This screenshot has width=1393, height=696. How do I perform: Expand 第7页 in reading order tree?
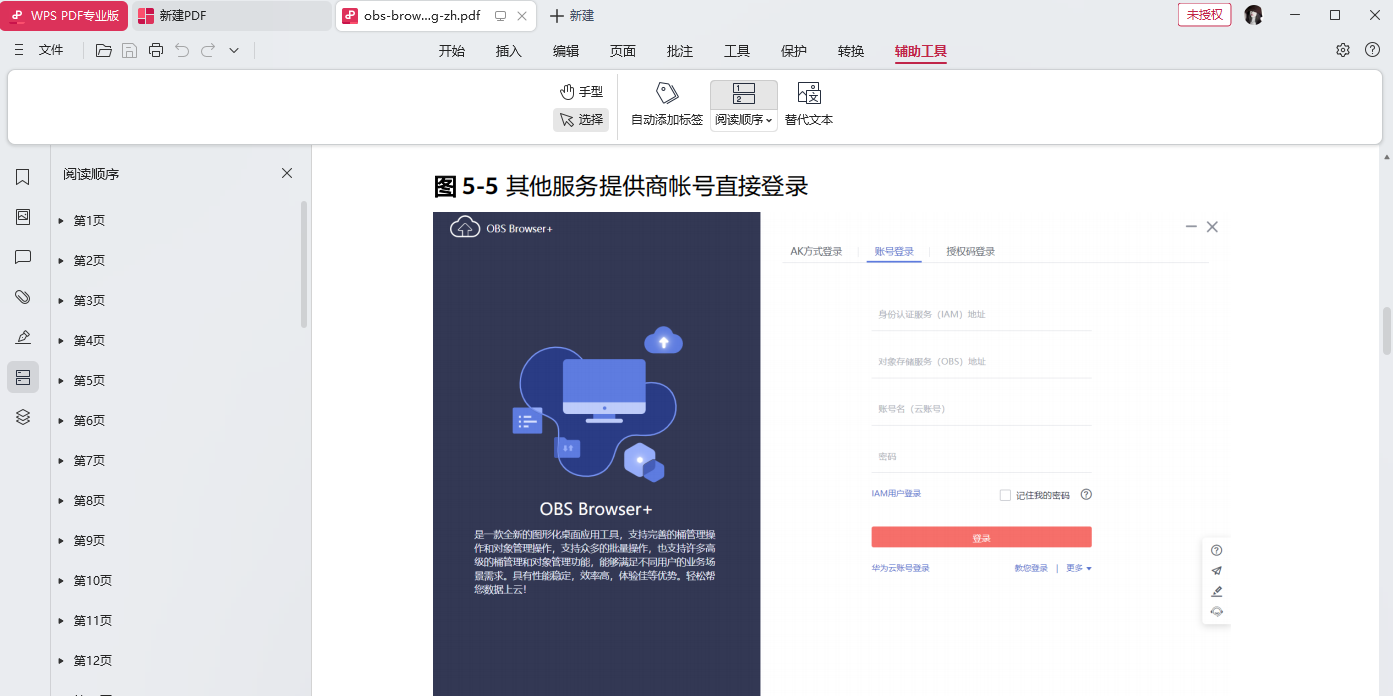pyautogui.click(x=61, y=461)
